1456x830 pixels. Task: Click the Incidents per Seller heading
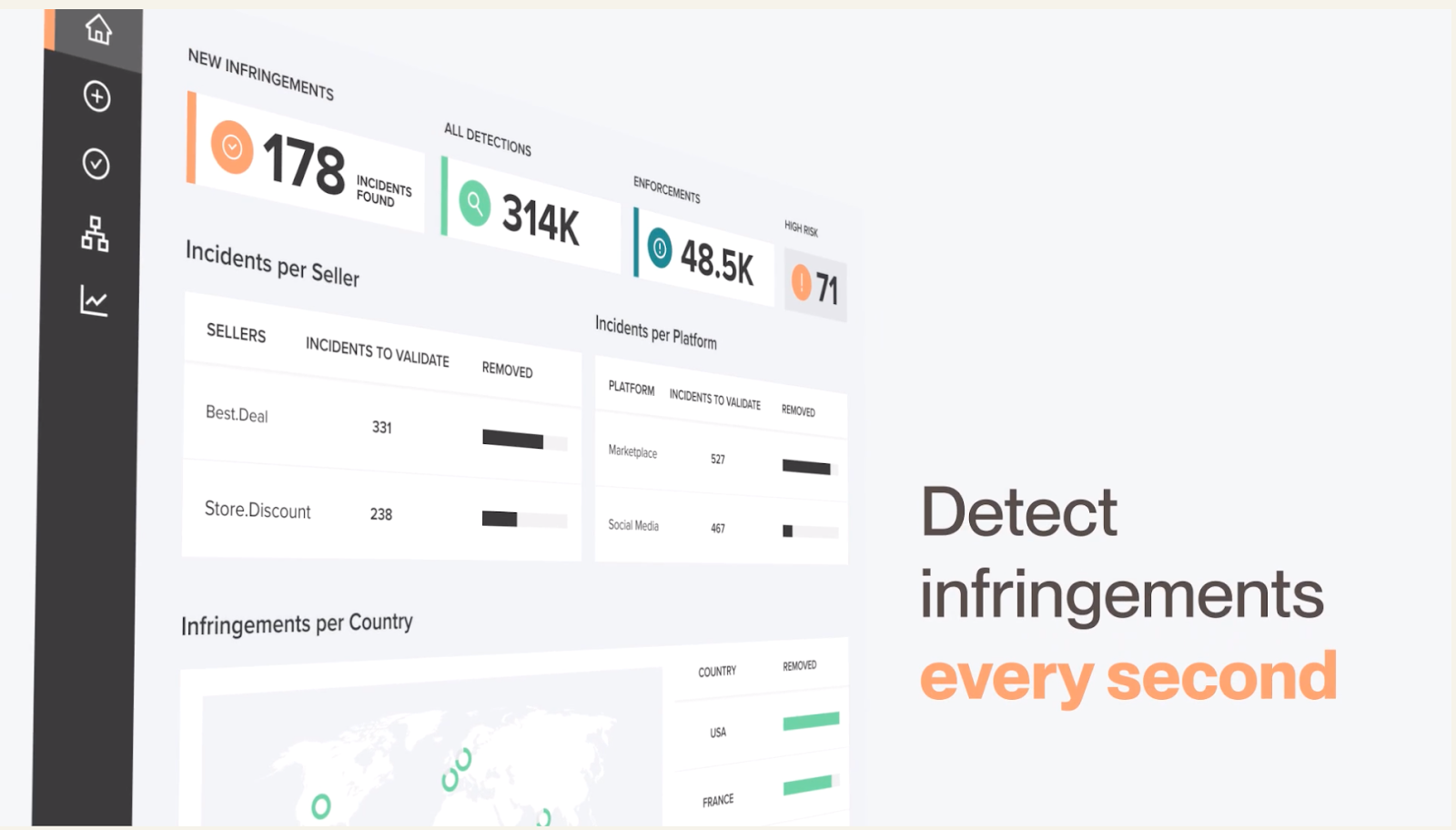(272, 263)
